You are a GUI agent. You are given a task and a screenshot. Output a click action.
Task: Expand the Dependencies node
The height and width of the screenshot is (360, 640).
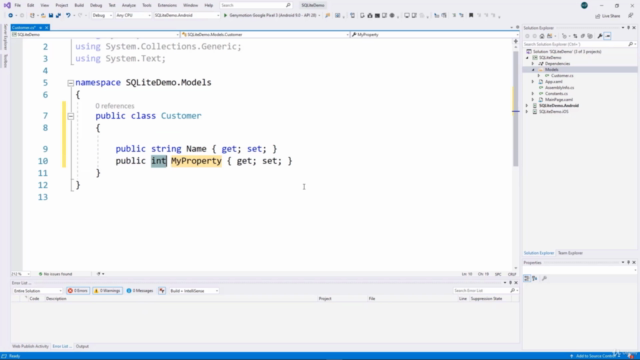pos(533,64)
